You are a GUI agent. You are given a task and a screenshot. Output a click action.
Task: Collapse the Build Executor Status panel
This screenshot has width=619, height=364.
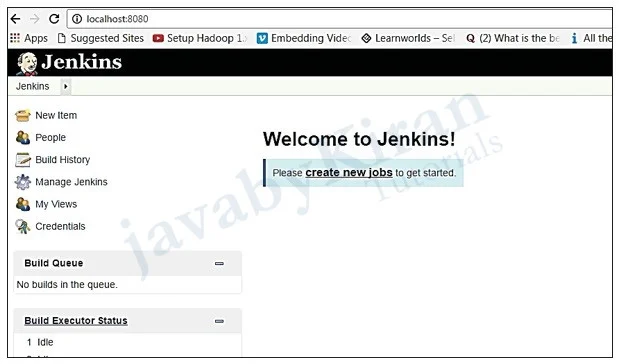coord(219,321)
